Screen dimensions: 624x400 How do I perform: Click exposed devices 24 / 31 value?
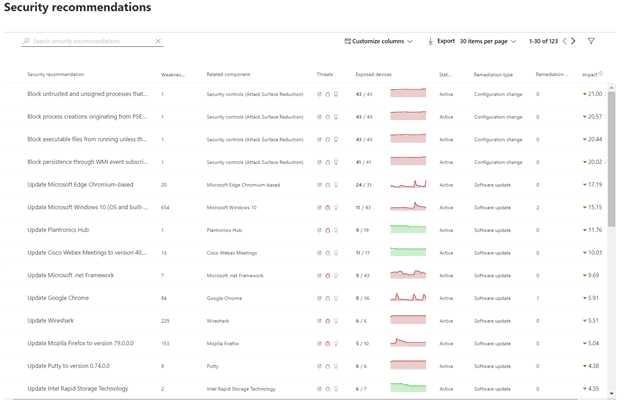[364, 185]
